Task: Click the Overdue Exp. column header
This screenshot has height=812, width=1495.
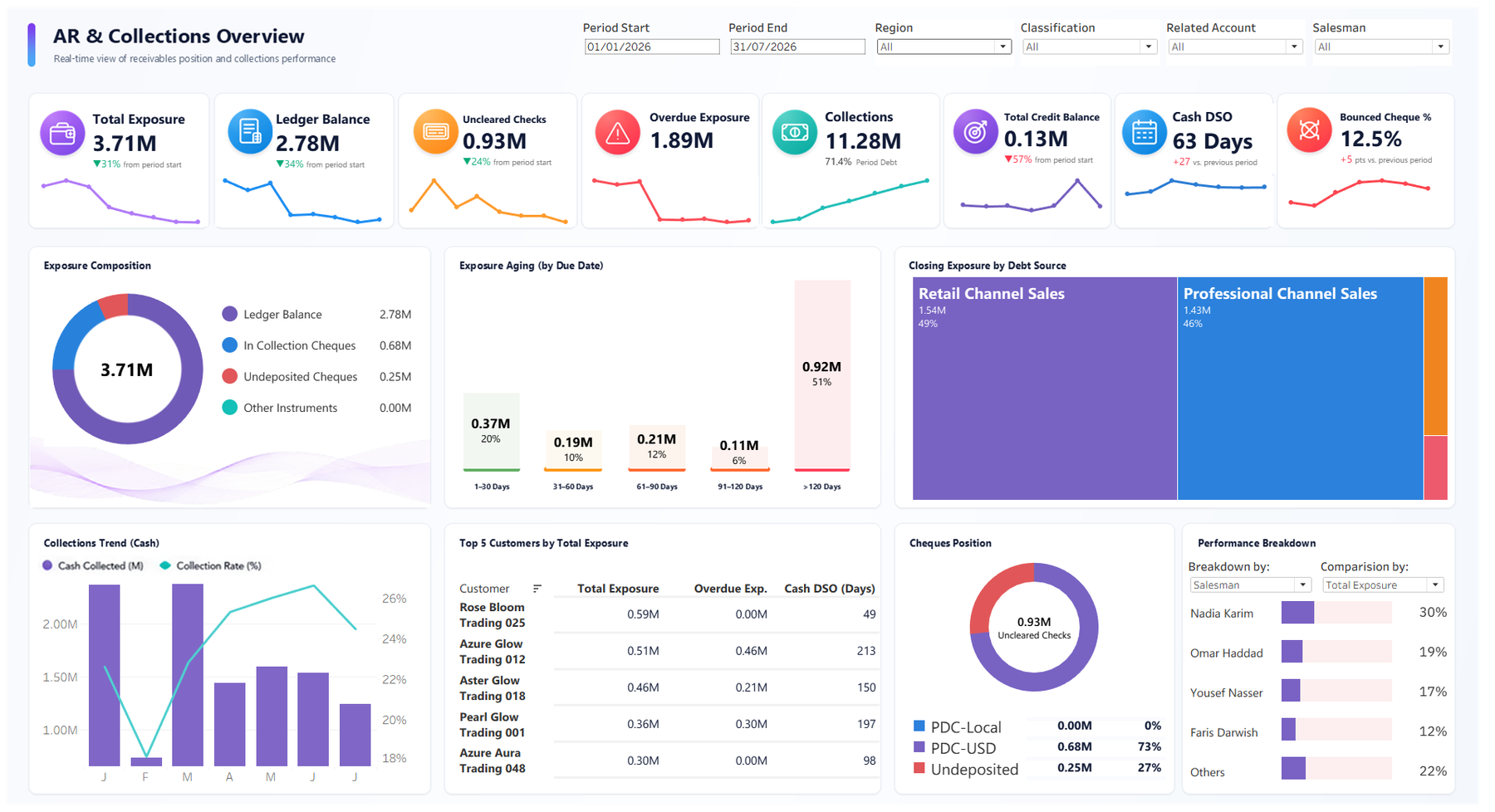Action: click(x=731, y=589)
